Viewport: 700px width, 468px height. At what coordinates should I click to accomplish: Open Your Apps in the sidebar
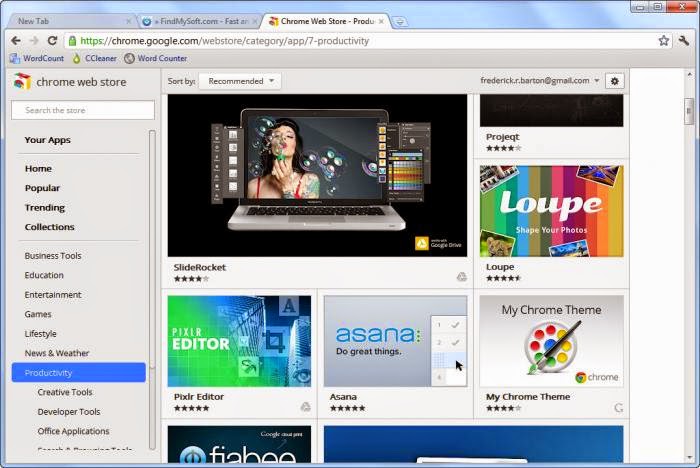[x=48, y=140]
